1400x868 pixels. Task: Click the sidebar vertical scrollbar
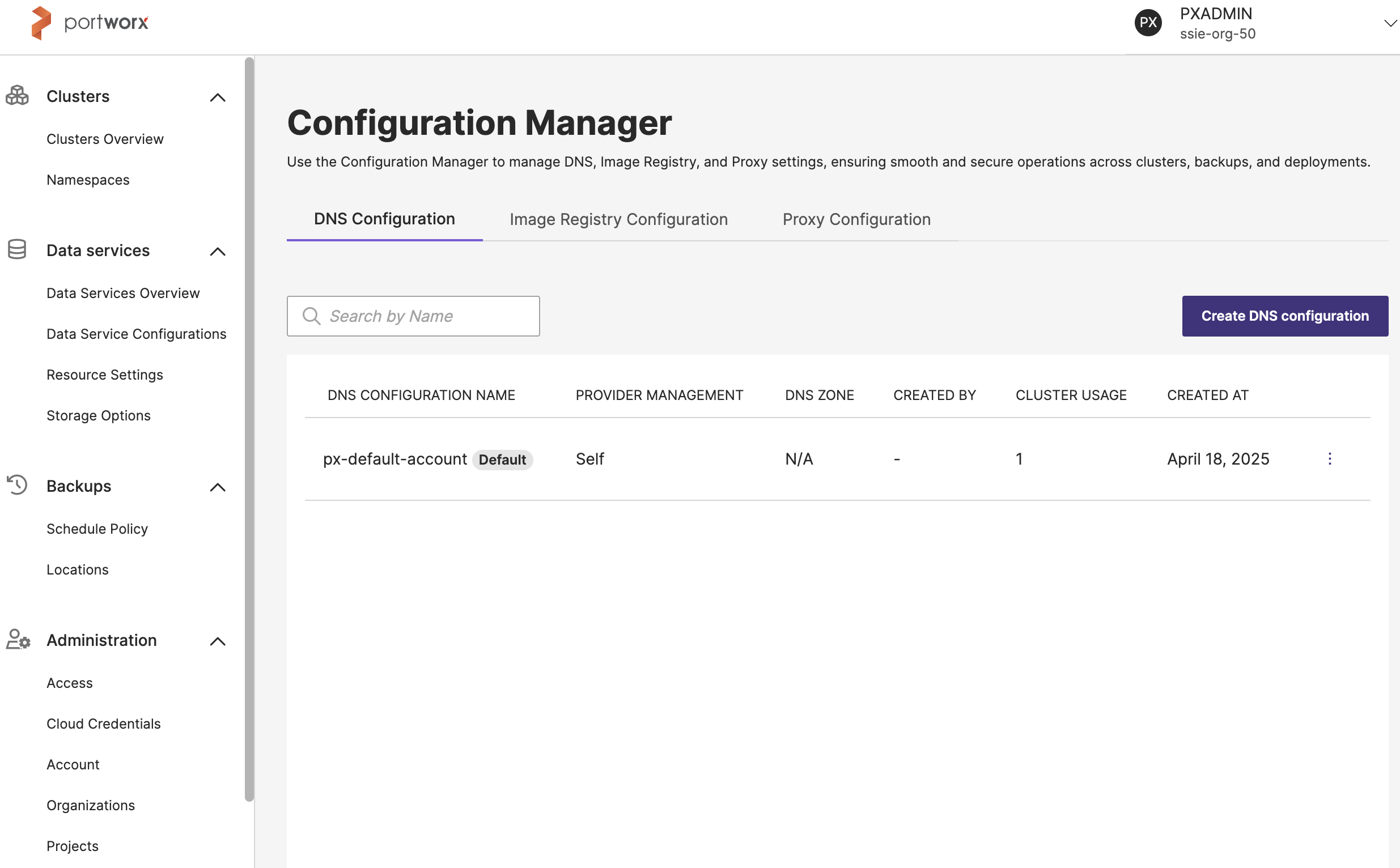coord(249,428)
